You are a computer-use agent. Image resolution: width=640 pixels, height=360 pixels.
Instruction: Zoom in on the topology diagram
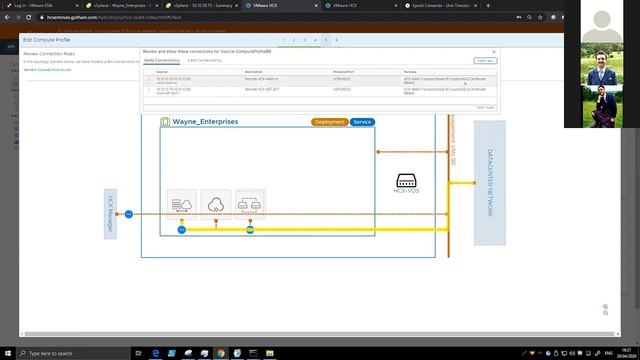coord(605,307)
